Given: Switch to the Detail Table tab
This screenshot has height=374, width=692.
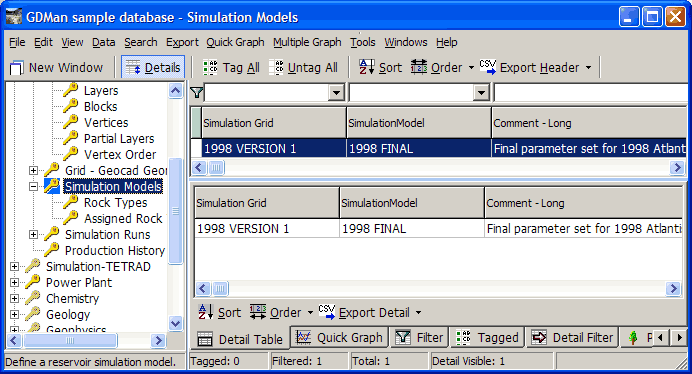Looking at the screenshot, I should tap(241, 339).
